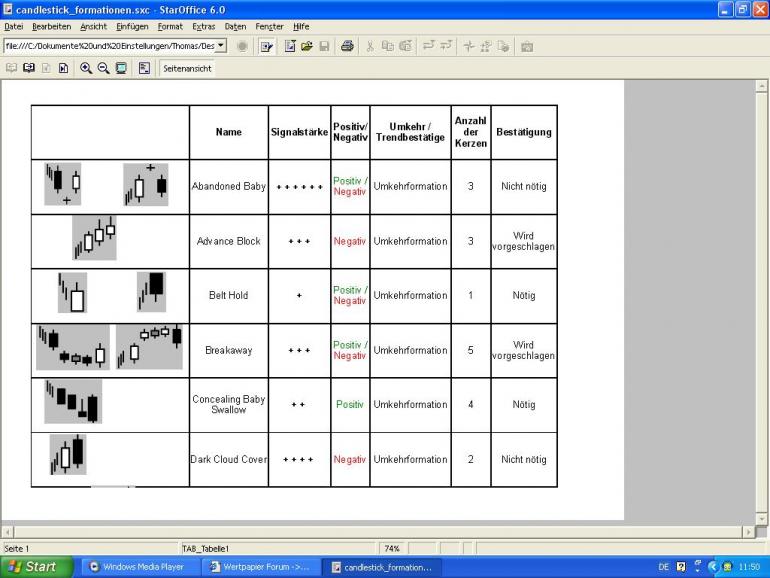Screen dimensions: 770x578
Task: Click the Print icon in the toolbar
Action: tap(347, 46)
